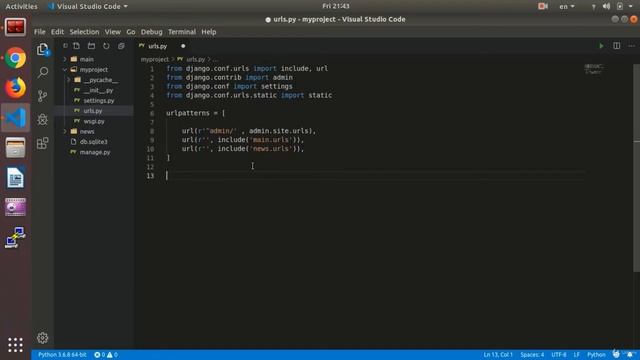Open __init__.py in explorer
This screenshot has height=360, width=640.
pos(98,90)
